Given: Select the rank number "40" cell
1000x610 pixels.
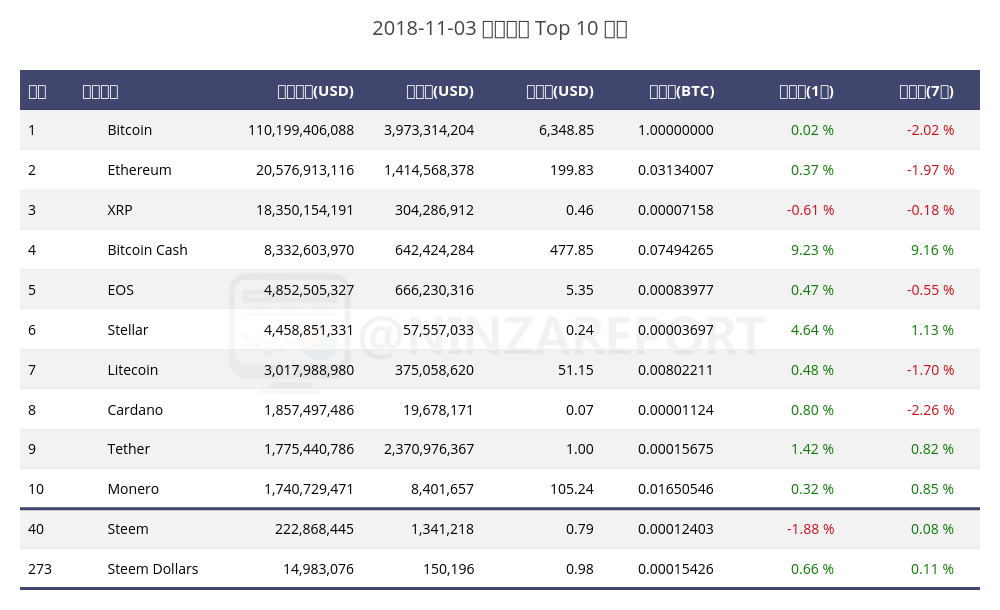Looking at the screenshot, I should pyautogui.click(x=36, y=530).
